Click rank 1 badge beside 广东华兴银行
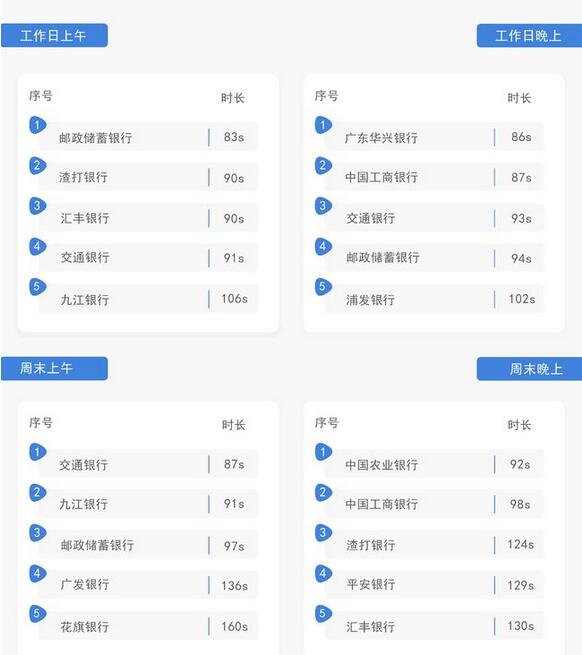 pyautogui.click(x=323, y=125)
